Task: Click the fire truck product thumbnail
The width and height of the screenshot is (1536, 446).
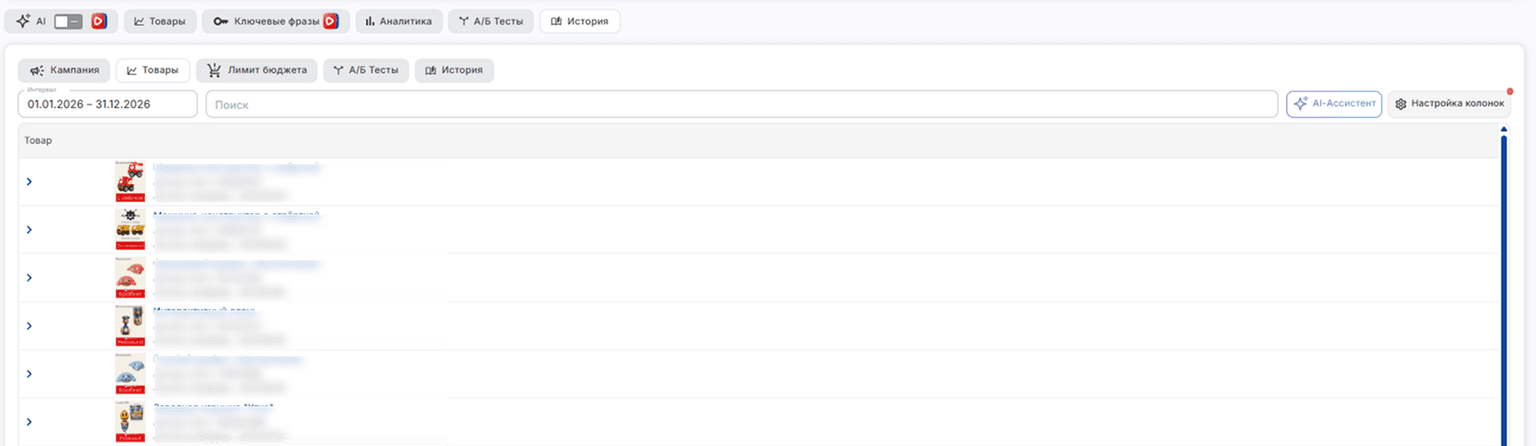Action: [130, 181]
